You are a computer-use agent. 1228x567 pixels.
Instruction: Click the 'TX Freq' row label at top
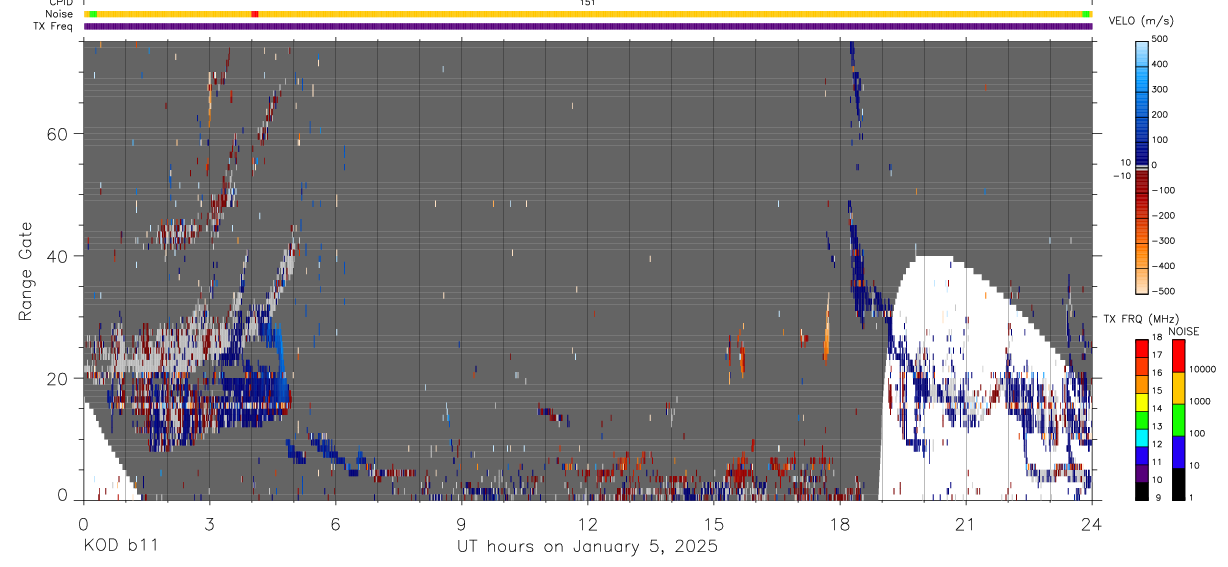[54, 26]
